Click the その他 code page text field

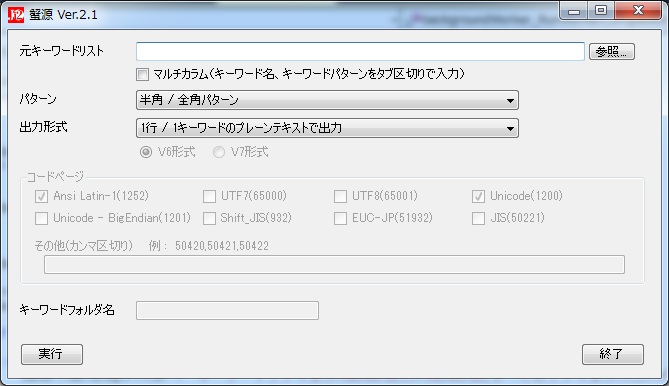click(334, 264)
